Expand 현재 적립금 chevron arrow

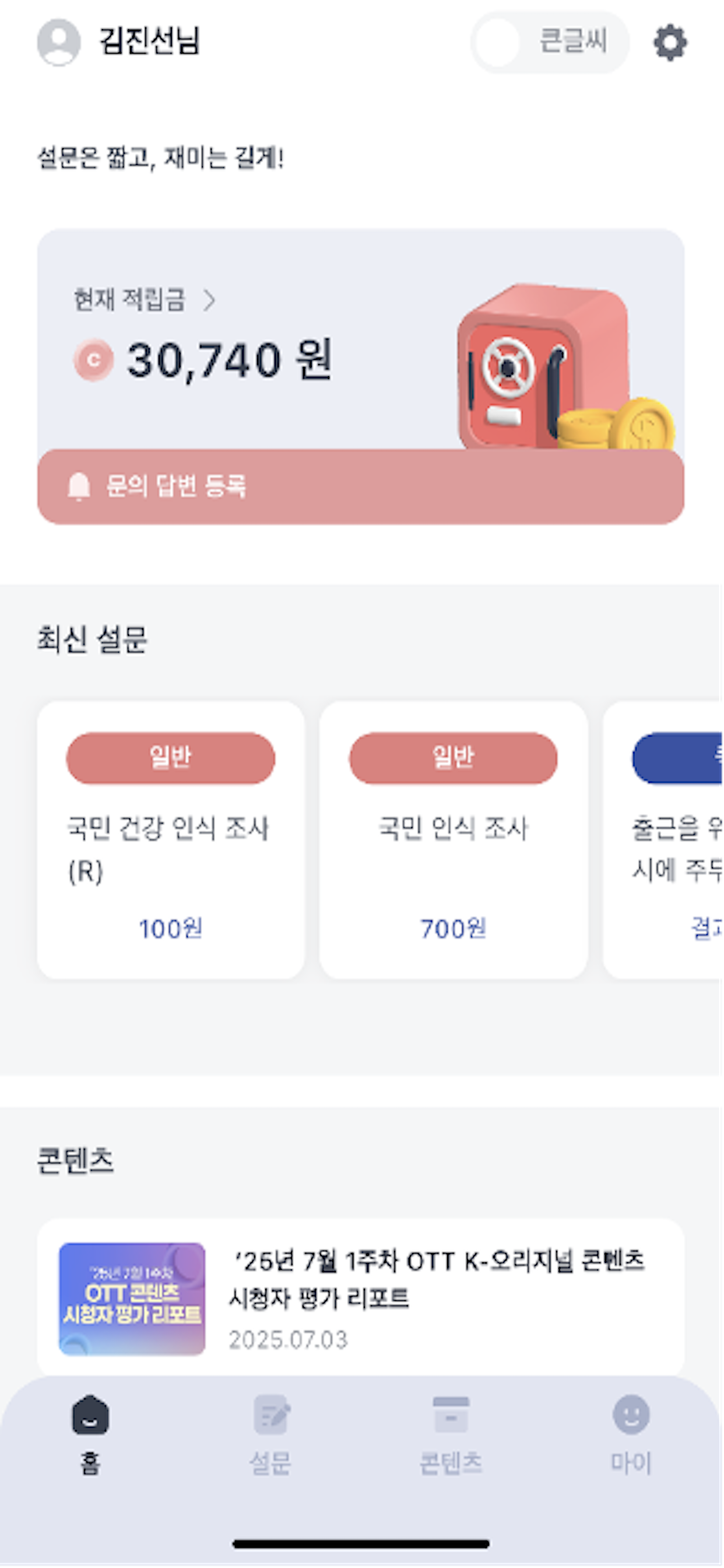(209, 300)
